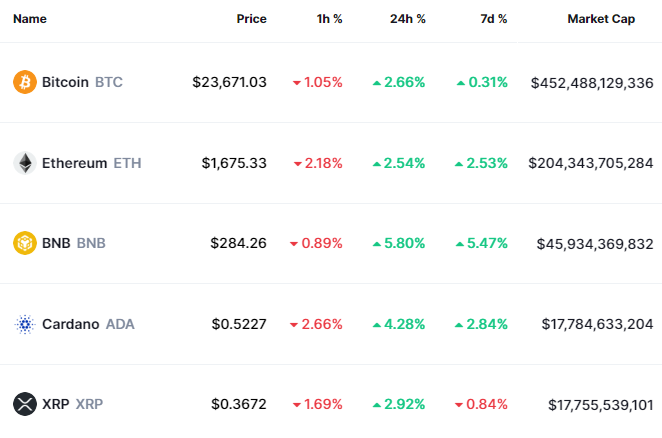Sort by 24h % column header
The image size is (662, 438).
(407, 19)
